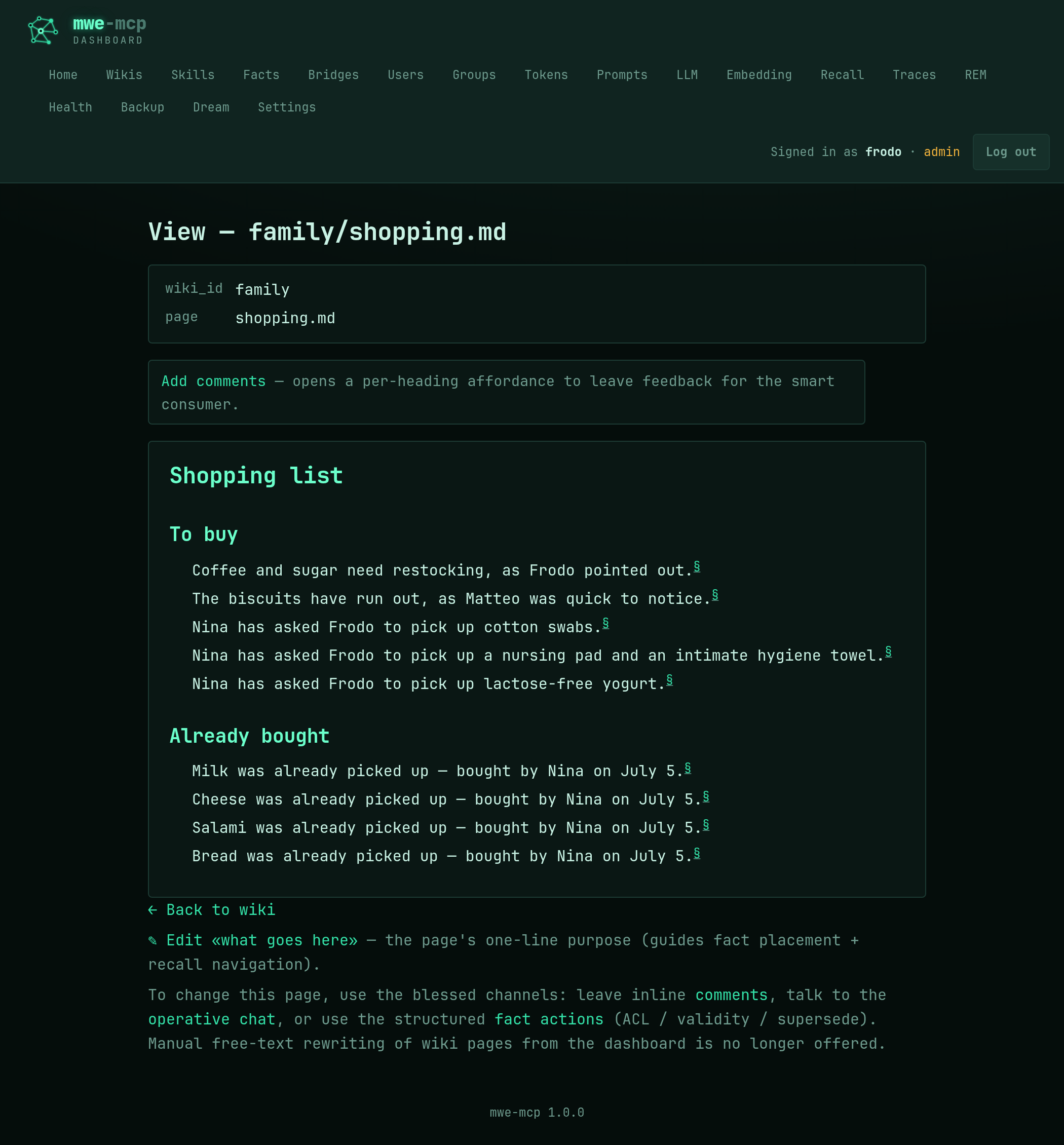The image size is (1064, 1145).
Task: Follow the Back to wiki link
Action: coord(211,909)
